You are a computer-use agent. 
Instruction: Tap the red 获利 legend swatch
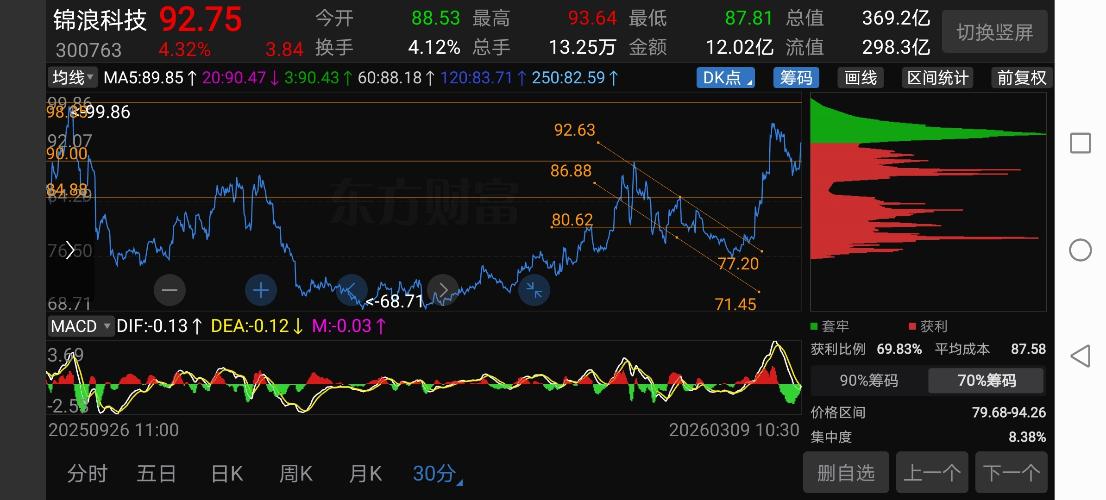(x=912, y=327)
